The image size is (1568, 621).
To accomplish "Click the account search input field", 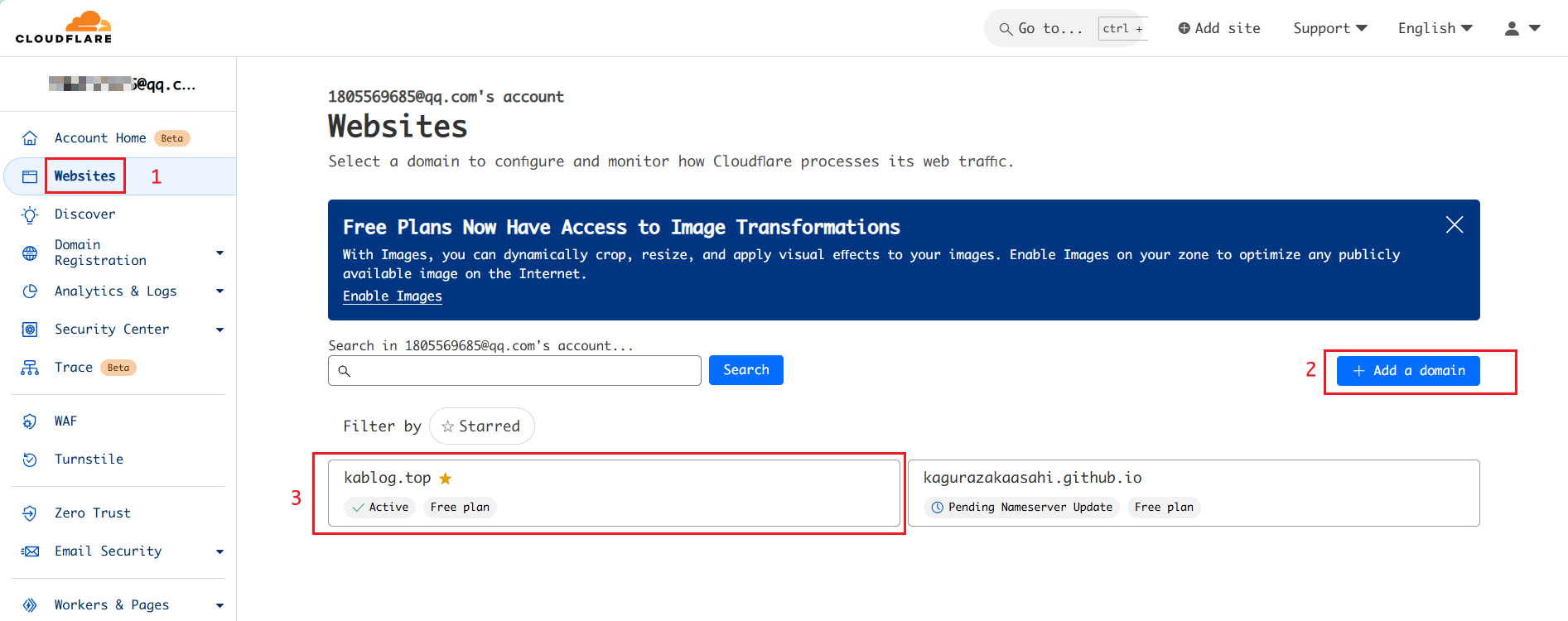I will pyautogui.click(x=514, y=371).
